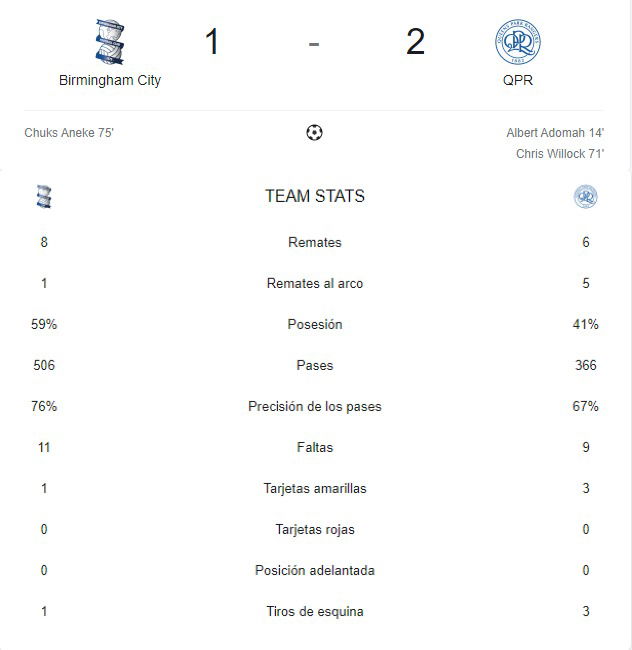
Task: Select Chuks Aneke 75' goal entry
Action: coord(69,133)
